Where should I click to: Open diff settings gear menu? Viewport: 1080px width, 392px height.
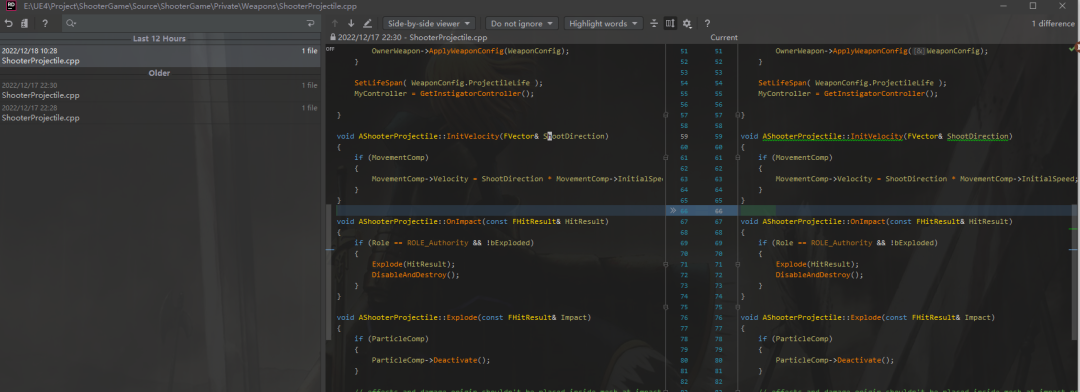[x=687, y=23]
